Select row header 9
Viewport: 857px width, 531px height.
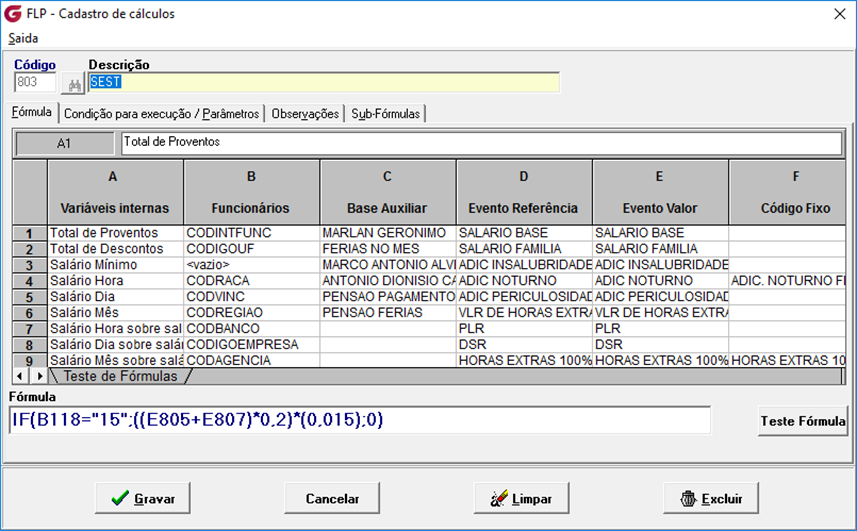tap(30, 361)
